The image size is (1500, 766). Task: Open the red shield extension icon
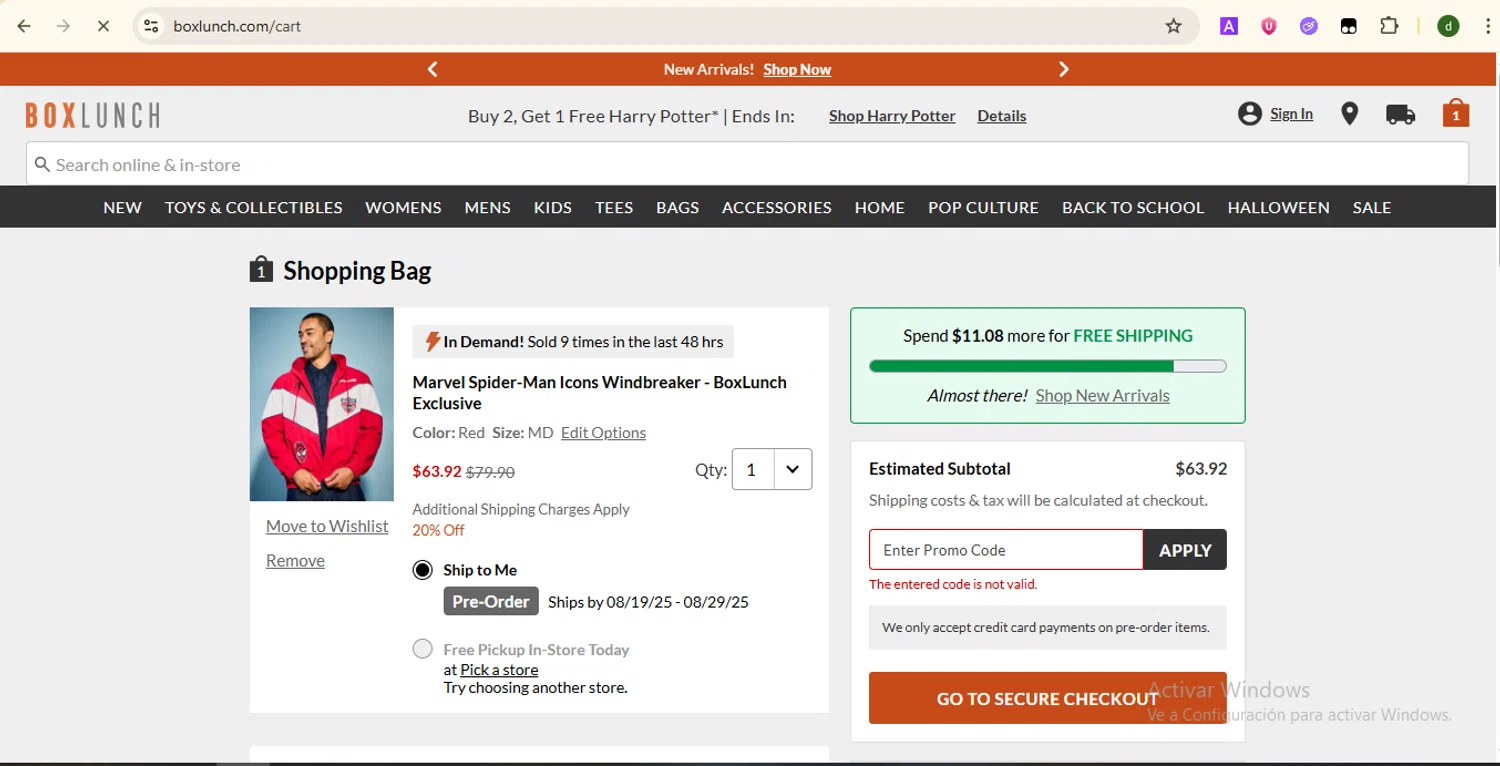coord(1269,26)
